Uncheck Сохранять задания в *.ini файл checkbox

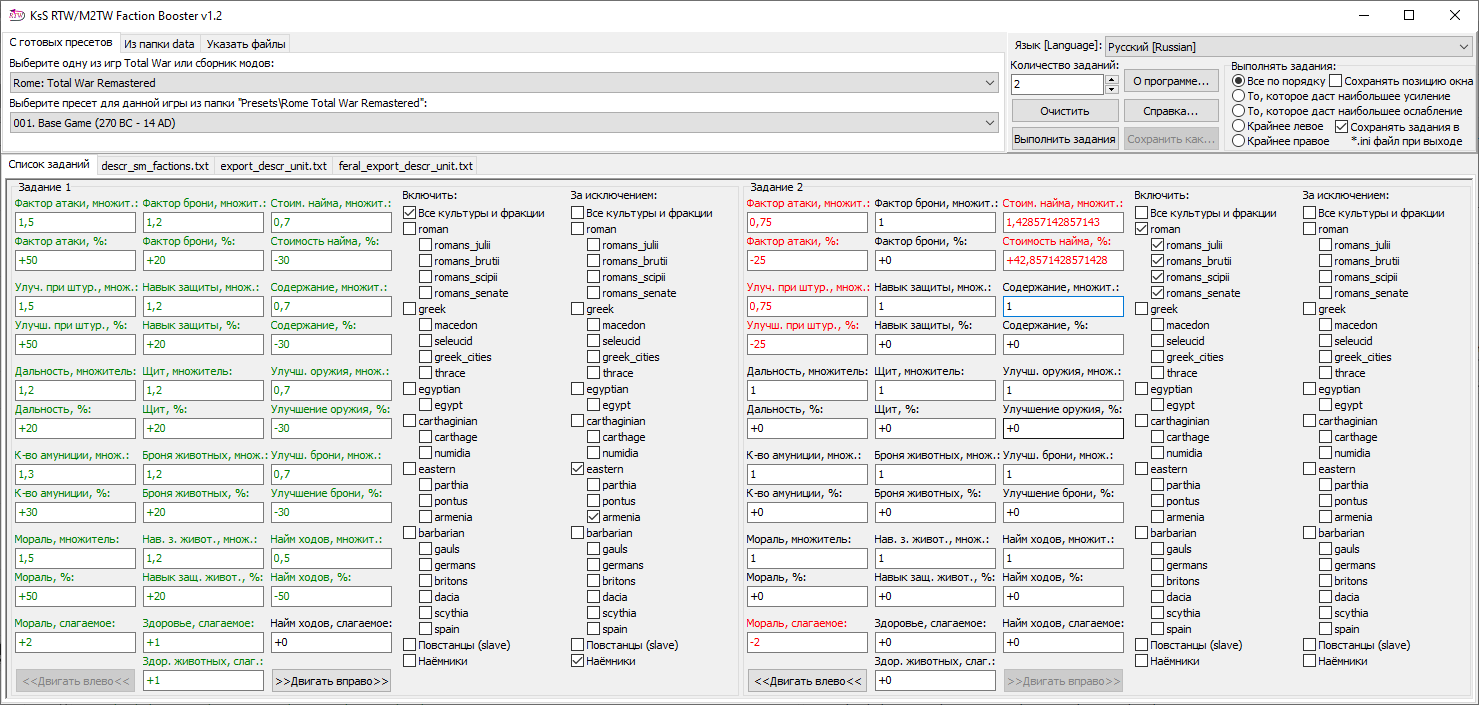tap(1342, 127)
